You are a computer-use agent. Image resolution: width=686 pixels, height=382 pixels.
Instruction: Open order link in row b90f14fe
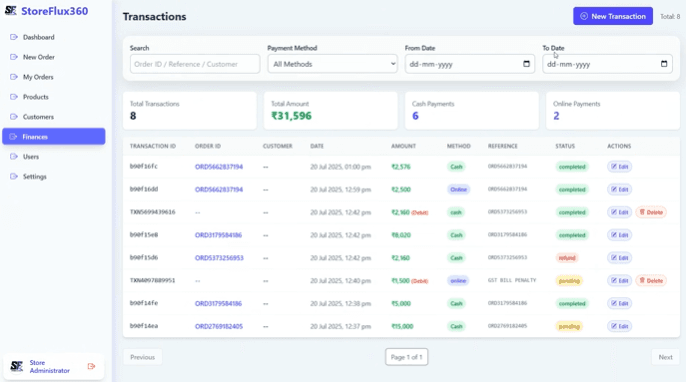pos(218,303)
